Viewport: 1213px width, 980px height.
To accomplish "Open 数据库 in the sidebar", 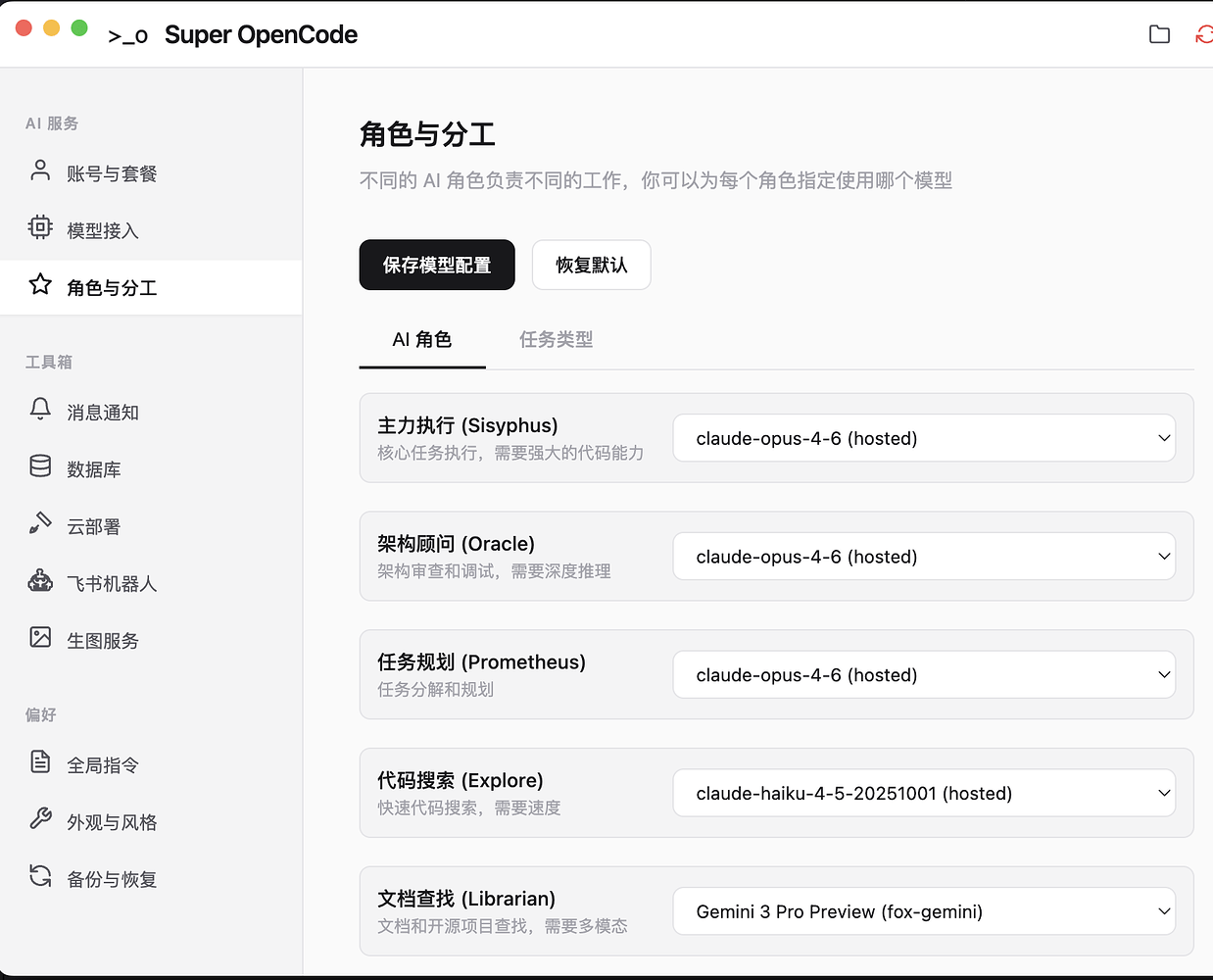I will point(151,469).
